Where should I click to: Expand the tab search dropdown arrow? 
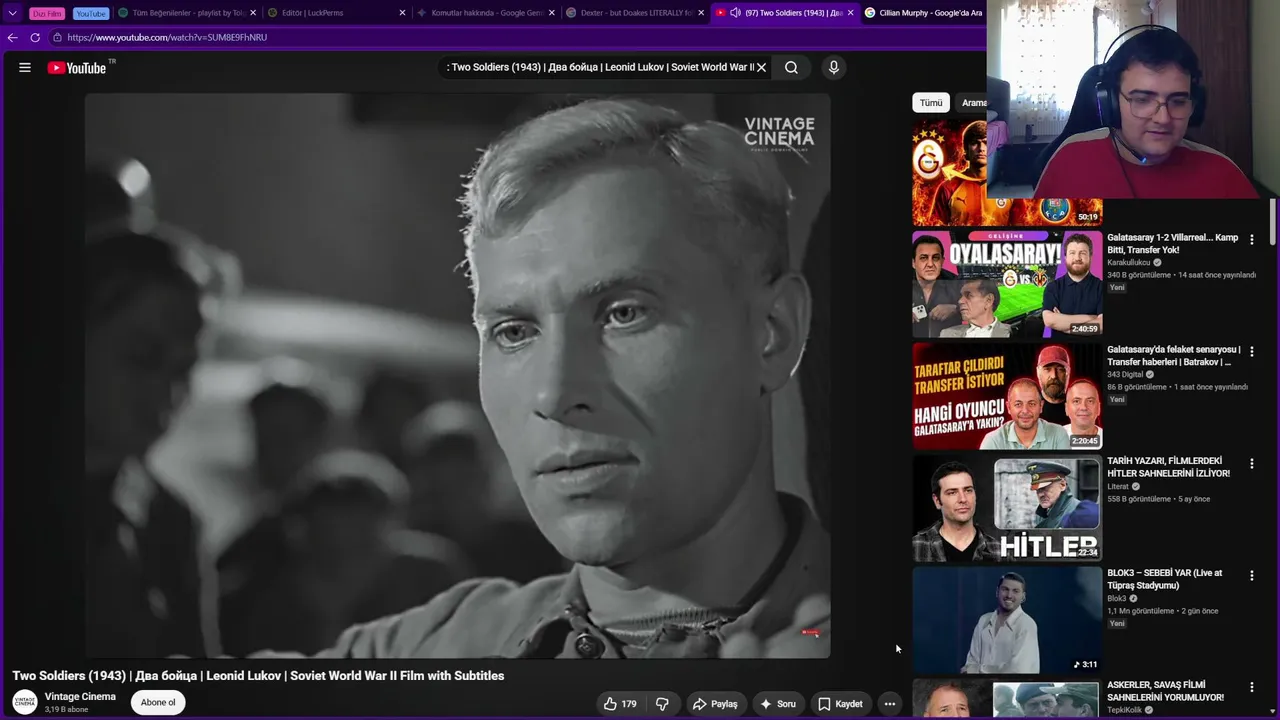pos(12,13)
